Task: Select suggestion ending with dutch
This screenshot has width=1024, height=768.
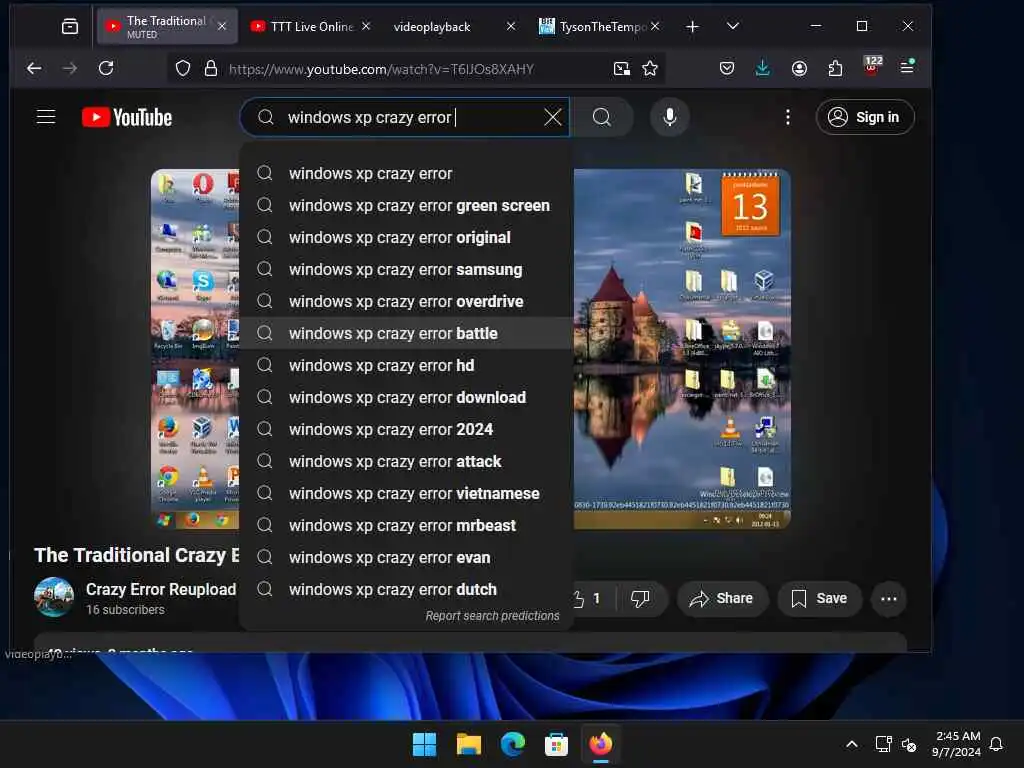Action: (x=406, y=590)
